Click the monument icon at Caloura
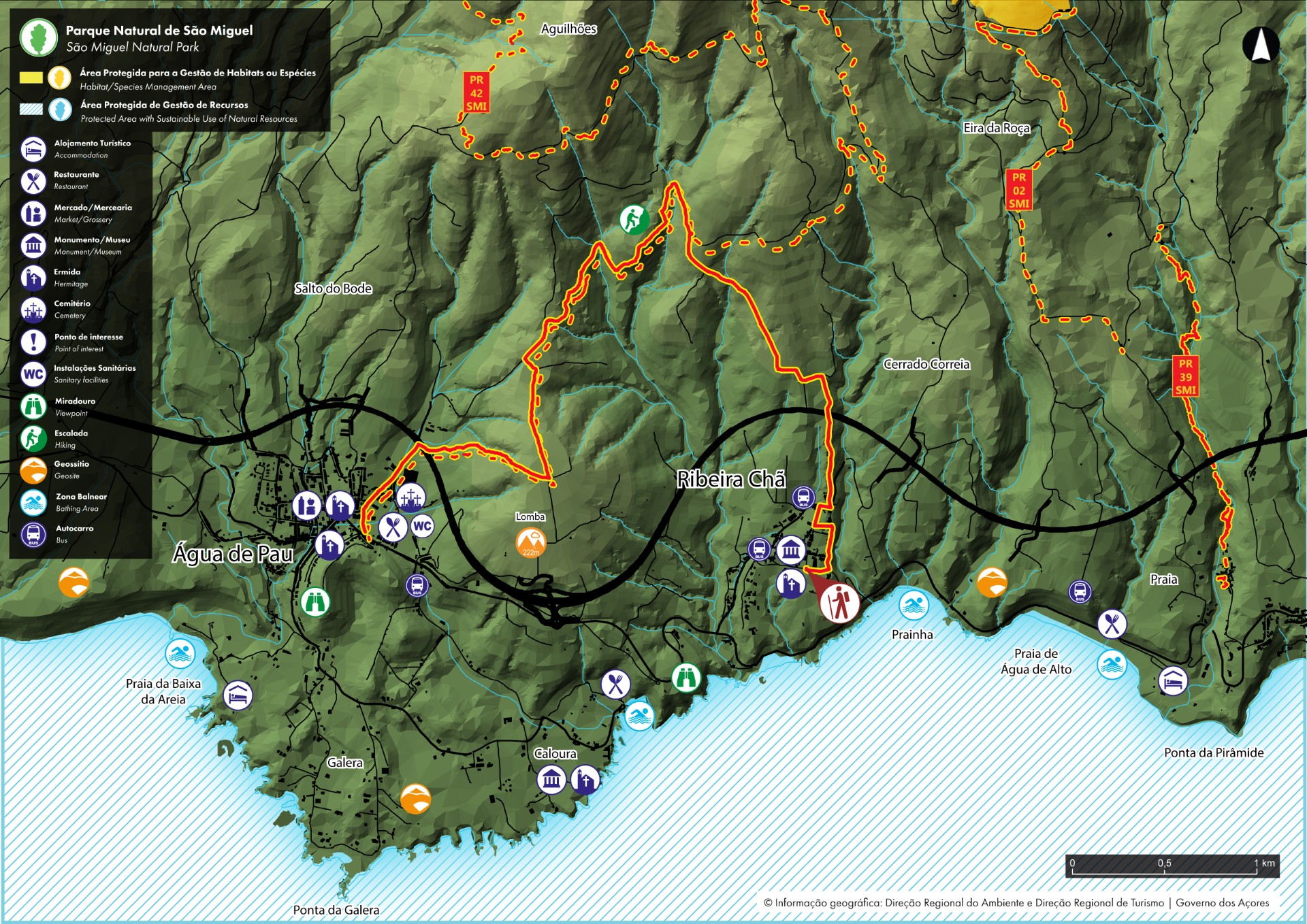The image size is (1307, 924). click(x=551, y=778)
